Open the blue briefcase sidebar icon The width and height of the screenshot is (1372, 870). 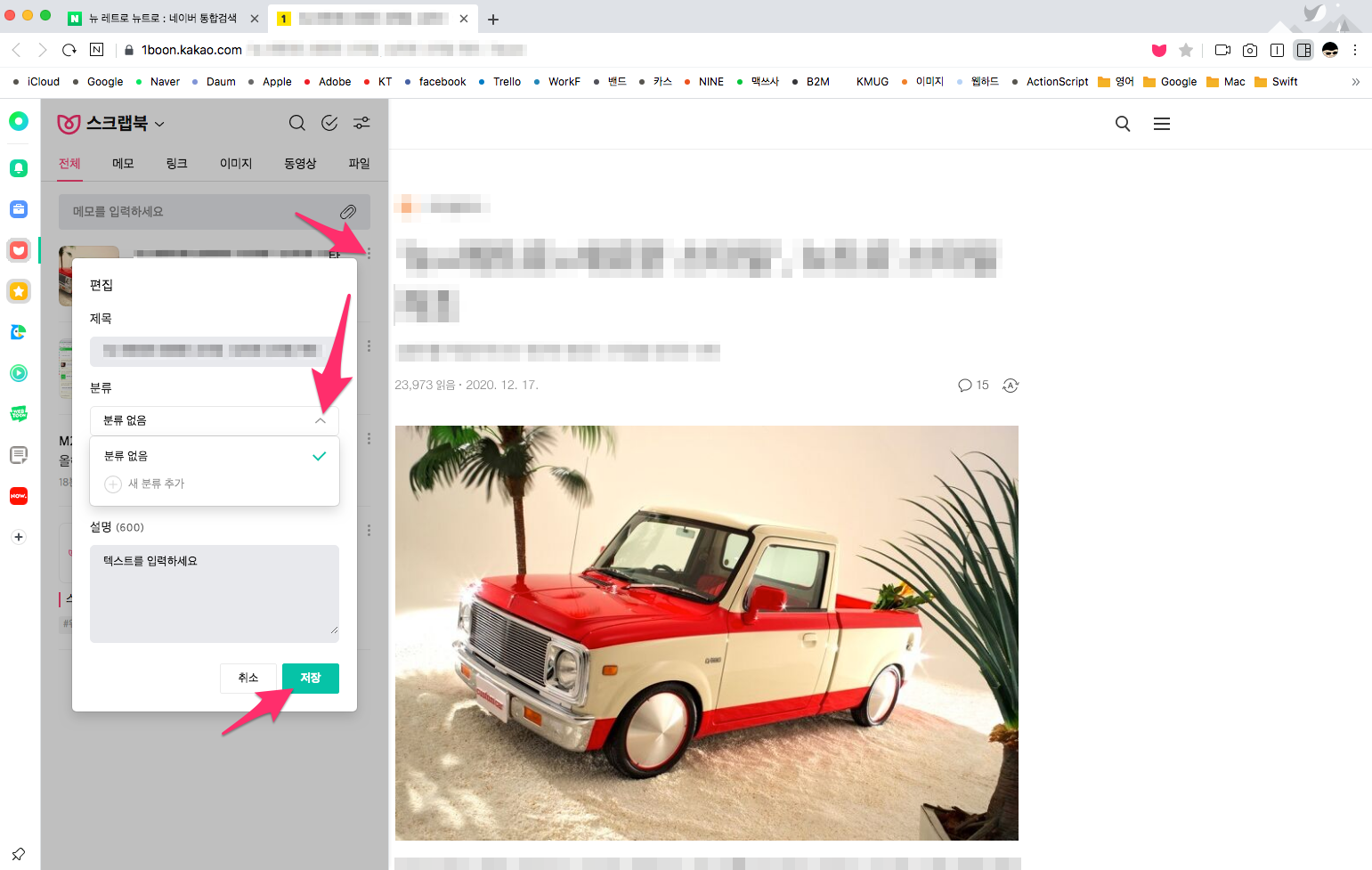point(19,209)
